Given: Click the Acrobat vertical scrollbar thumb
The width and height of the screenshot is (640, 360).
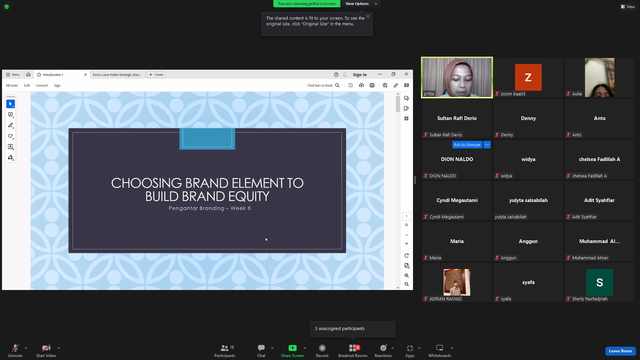Looking at the screenshot, I should [398, 104].
